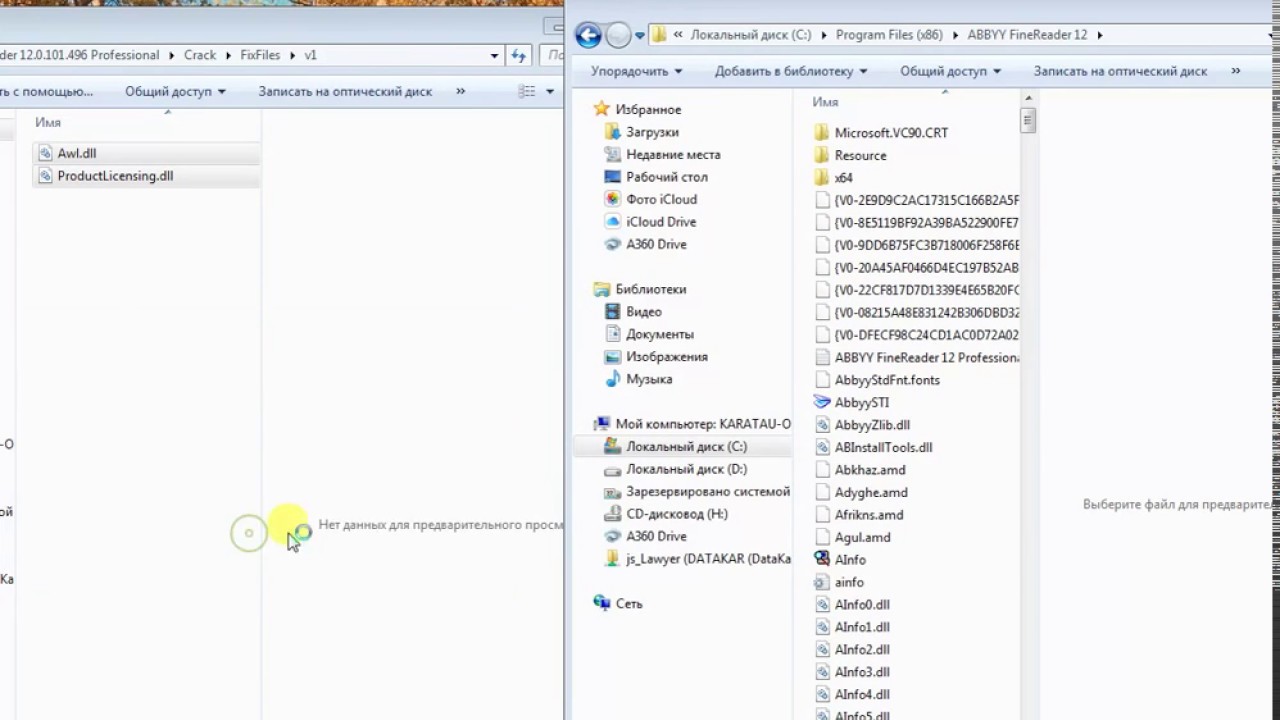This screenshot has height=720, width=1280.
Task: Open Загрузки folder in favorites
Action: [652, 132]
